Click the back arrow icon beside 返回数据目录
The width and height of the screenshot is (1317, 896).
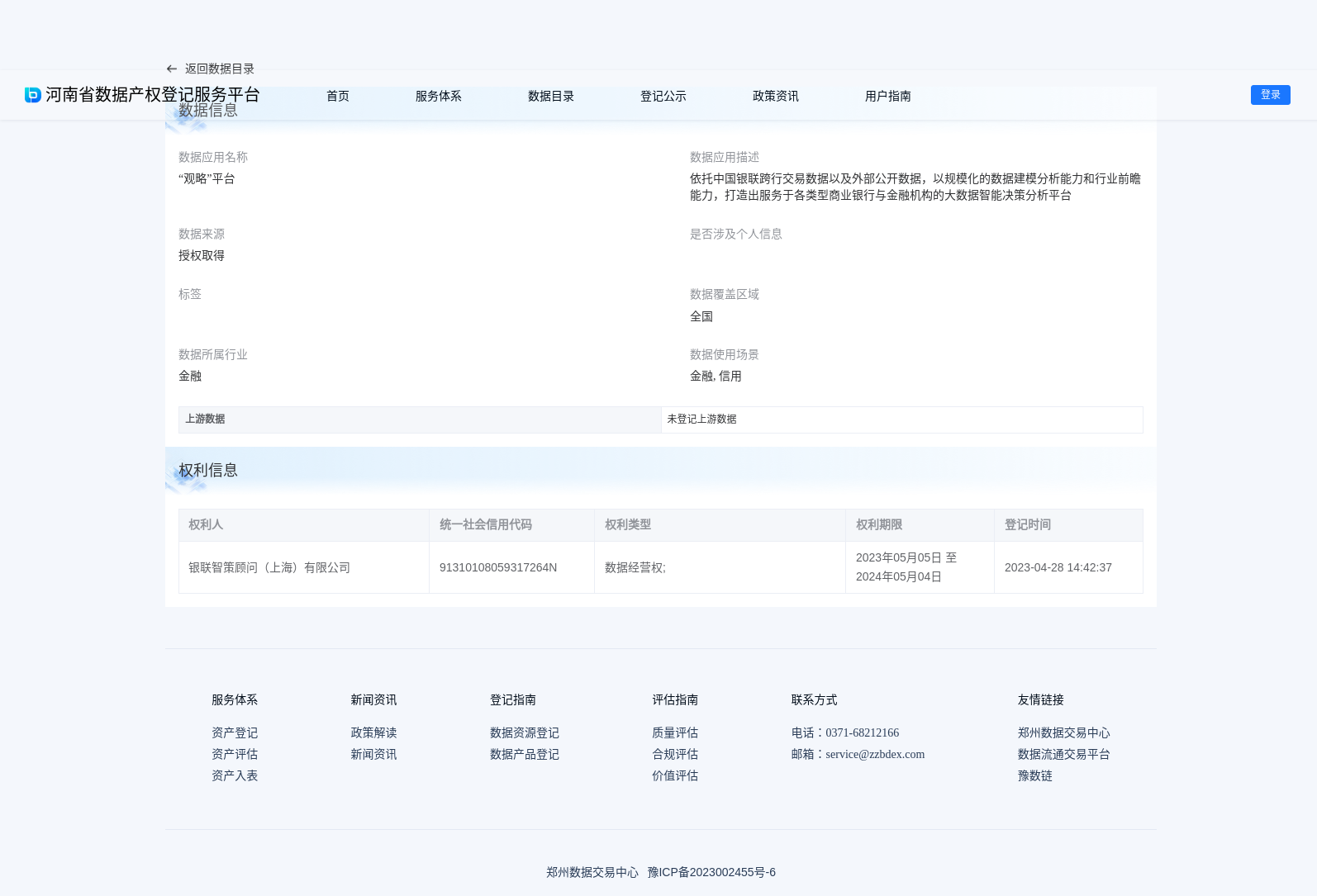pyautogui.click(x=172, y=69)
